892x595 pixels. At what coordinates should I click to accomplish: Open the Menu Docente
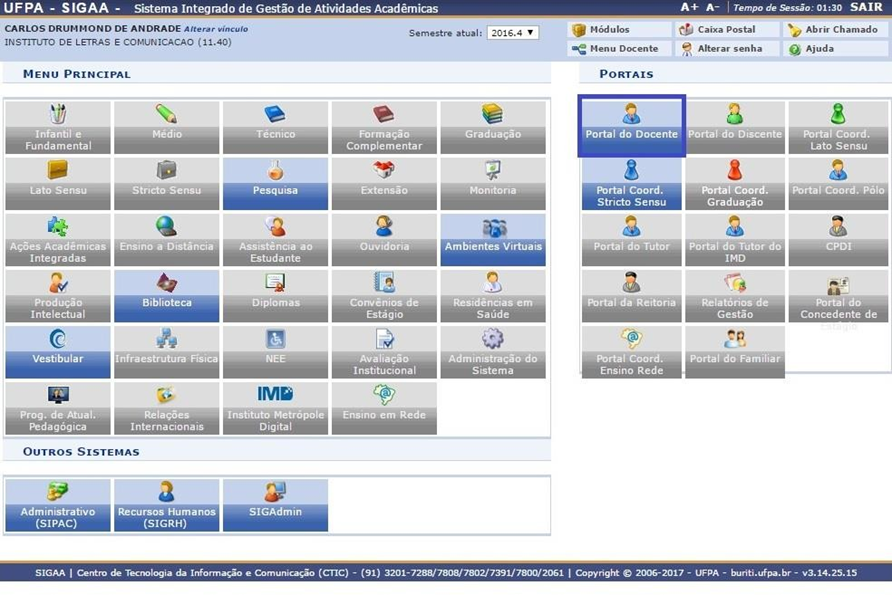(615, 49)
